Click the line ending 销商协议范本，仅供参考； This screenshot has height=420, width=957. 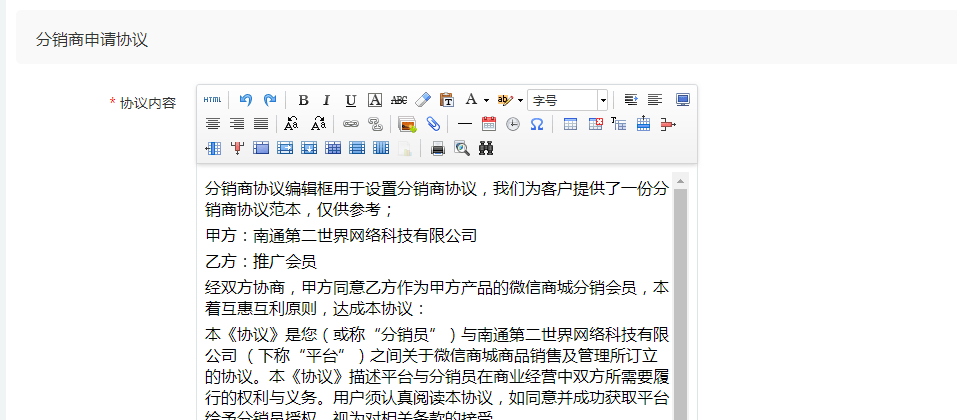[x=301, y=209]
